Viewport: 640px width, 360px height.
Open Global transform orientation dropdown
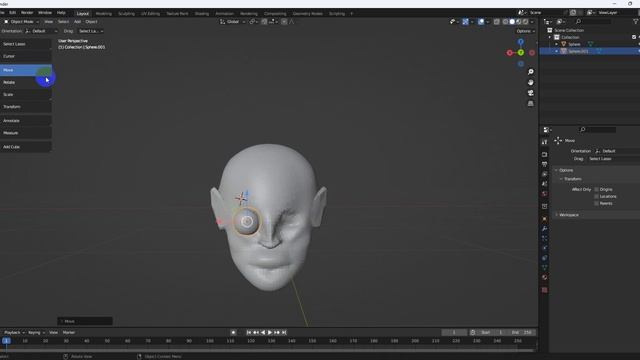[x=232, y=22]
